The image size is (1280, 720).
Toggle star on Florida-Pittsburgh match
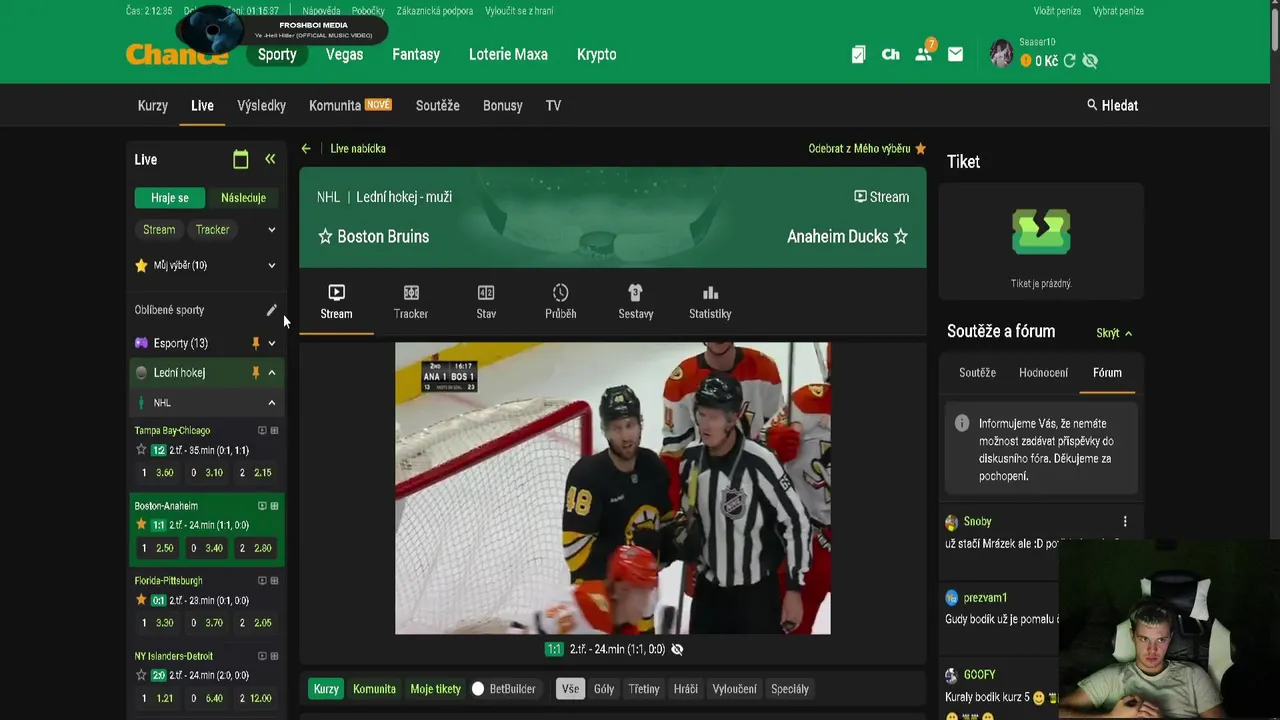[141, 600]
